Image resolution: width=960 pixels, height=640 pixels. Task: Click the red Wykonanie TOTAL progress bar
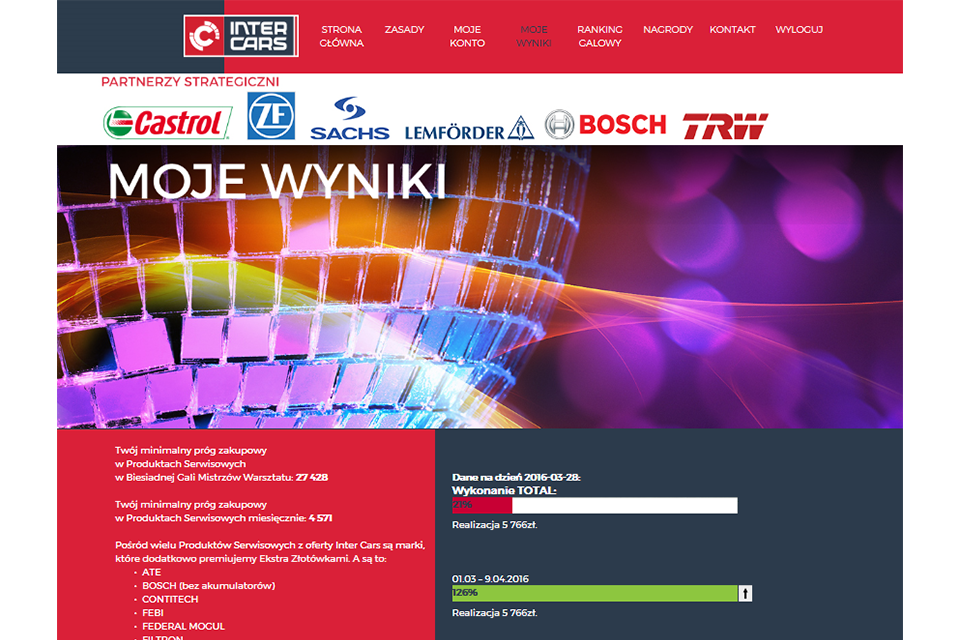[x=594, y=505]
